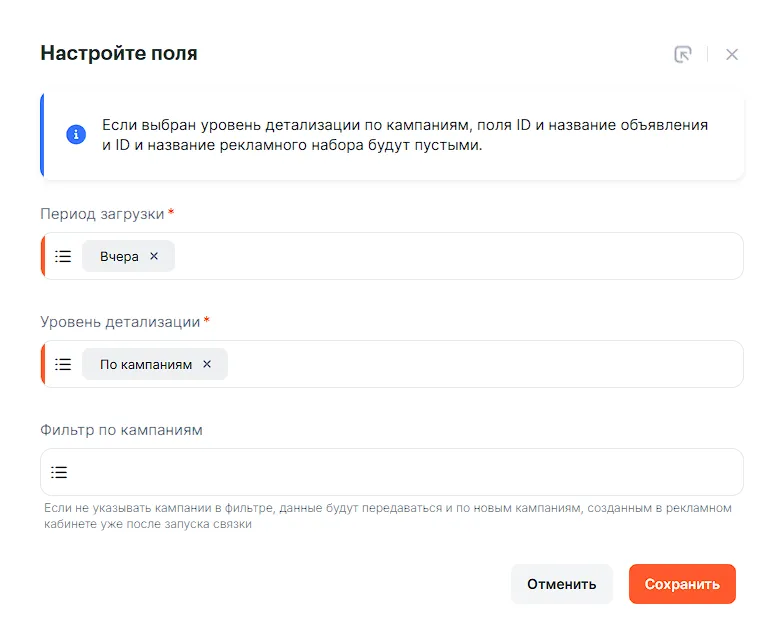Save settings with Сохранить button
This screenshot has height=627, width=771.
[682, 584]
